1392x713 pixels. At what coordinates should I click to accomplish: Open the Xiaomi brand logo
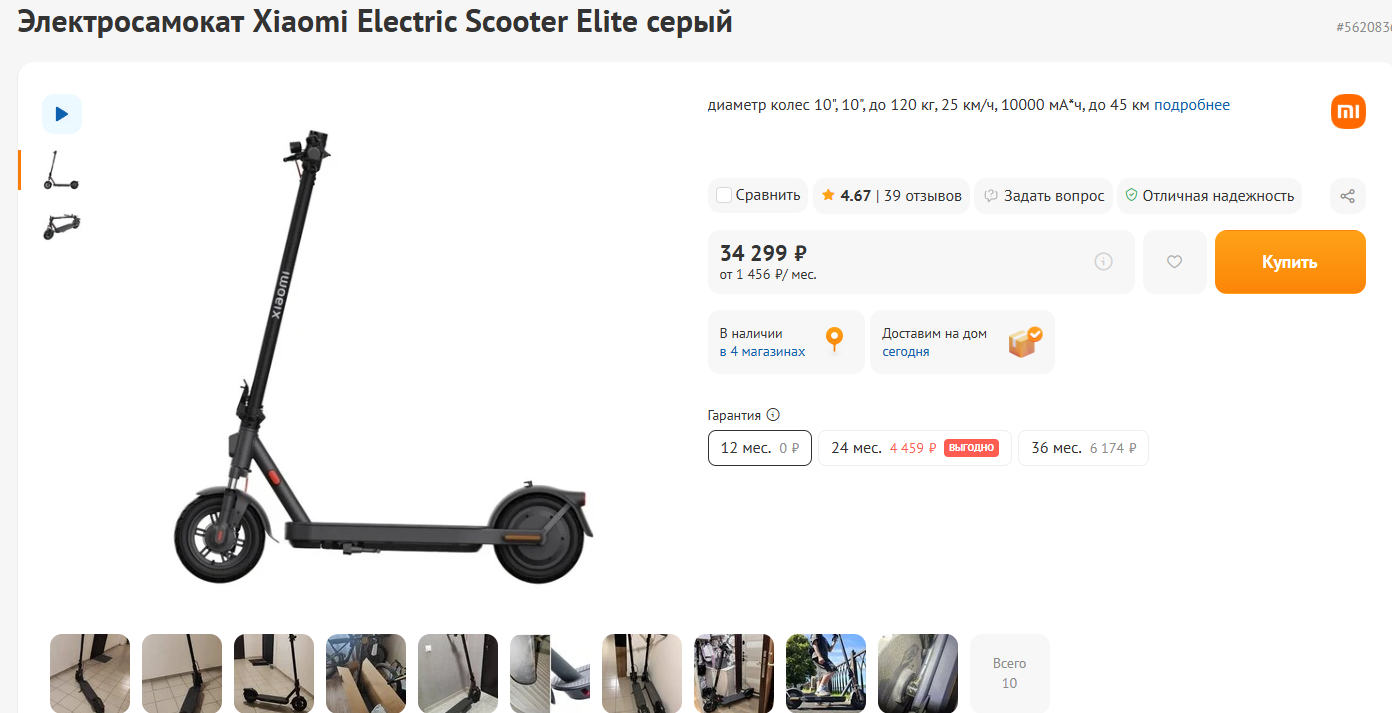point(1348,111)
